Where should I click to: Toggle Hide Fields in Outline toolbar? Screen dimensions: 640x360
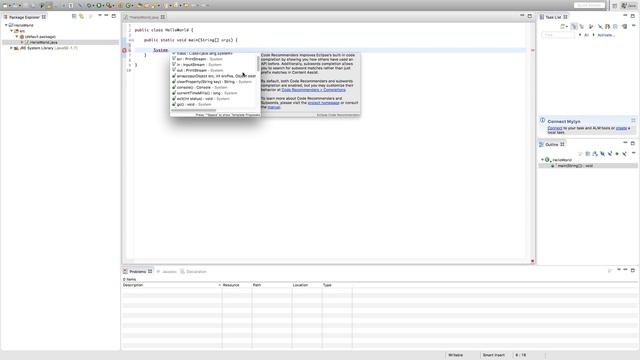tap(602, 153)
